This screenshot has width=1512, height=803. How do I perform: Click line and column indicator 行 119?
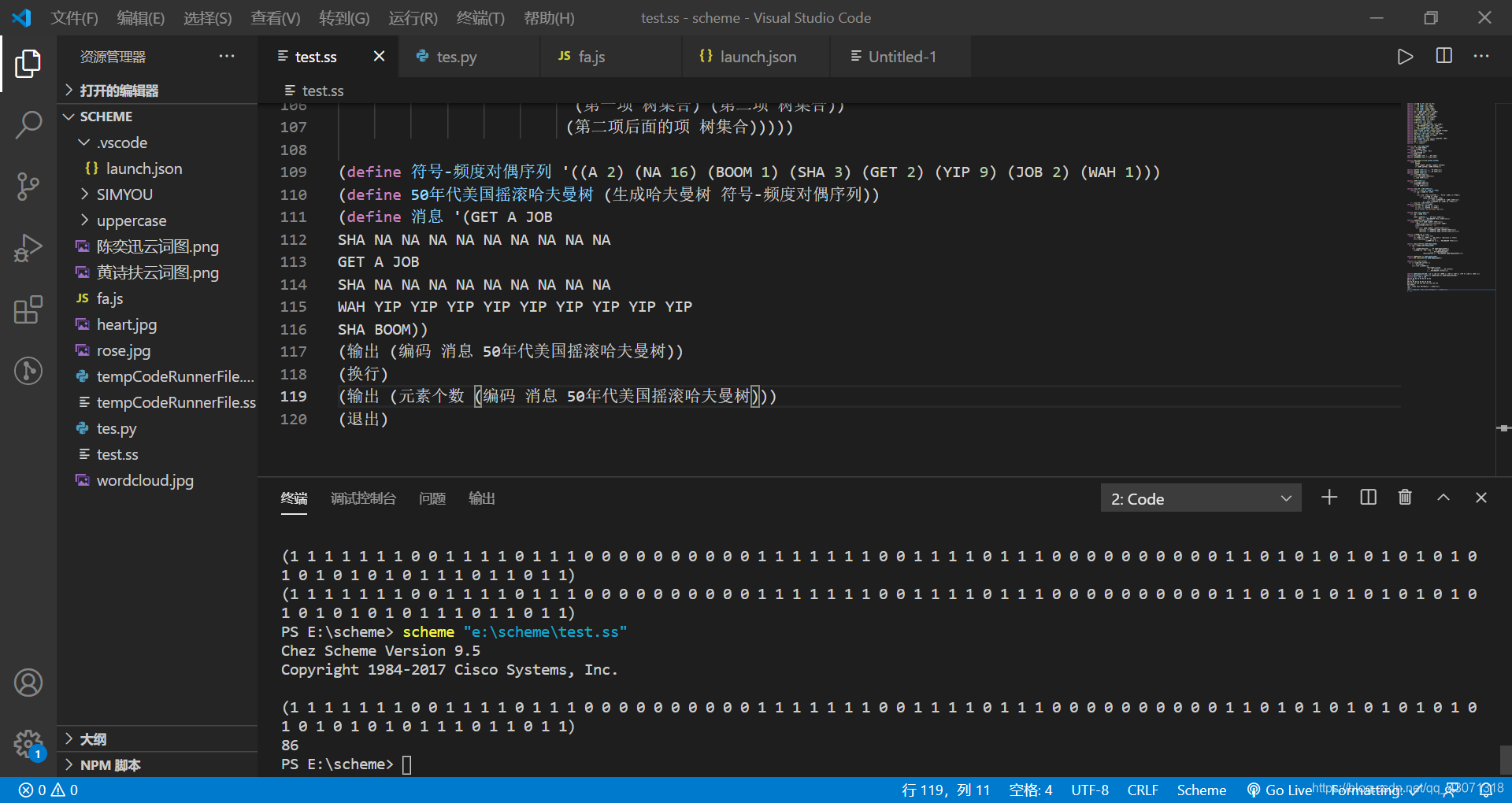click(946, 790)
